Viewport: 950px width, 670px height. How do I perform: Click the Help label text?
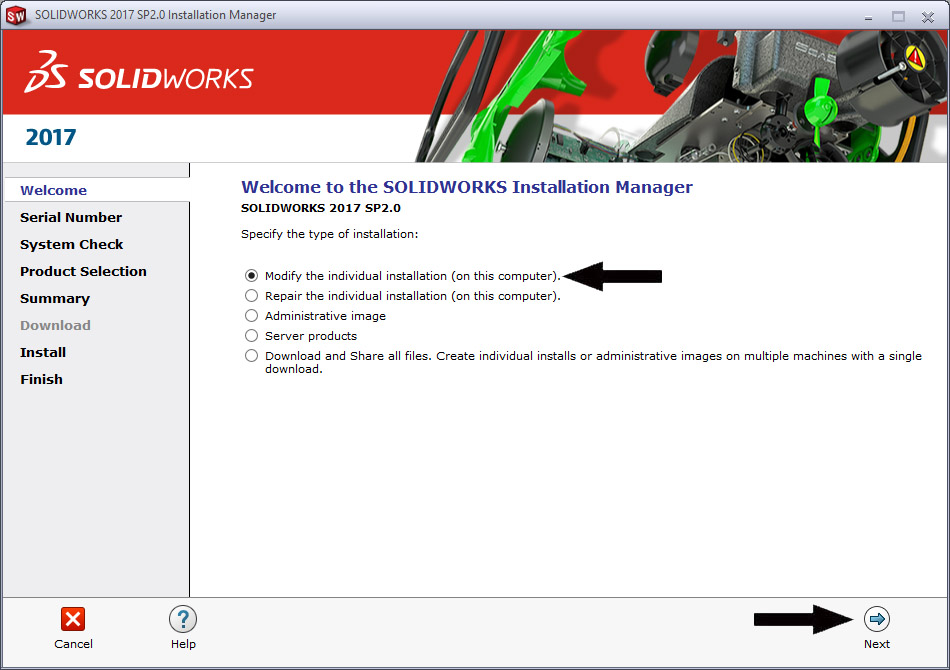pyautogui.click(x=183, y=644)
